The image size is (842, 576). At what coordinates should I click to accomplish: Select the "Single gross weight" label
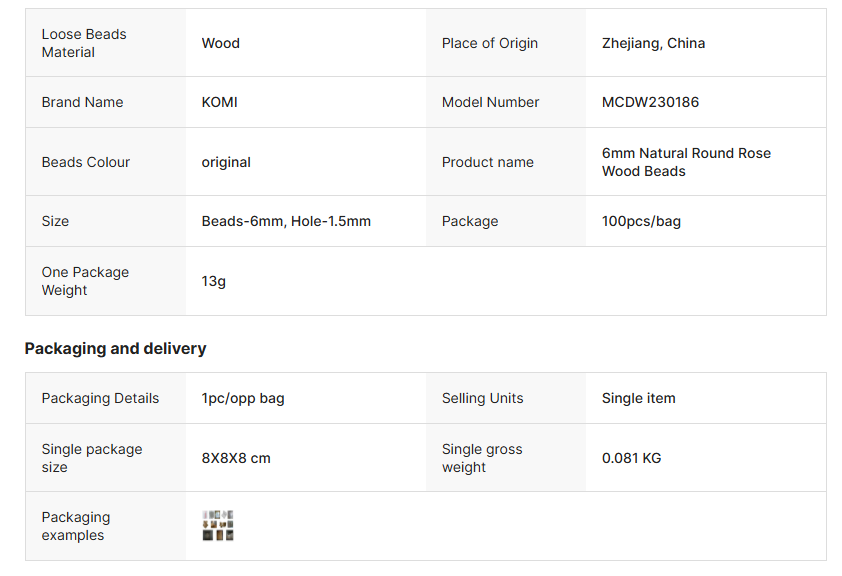coord(482,458)
